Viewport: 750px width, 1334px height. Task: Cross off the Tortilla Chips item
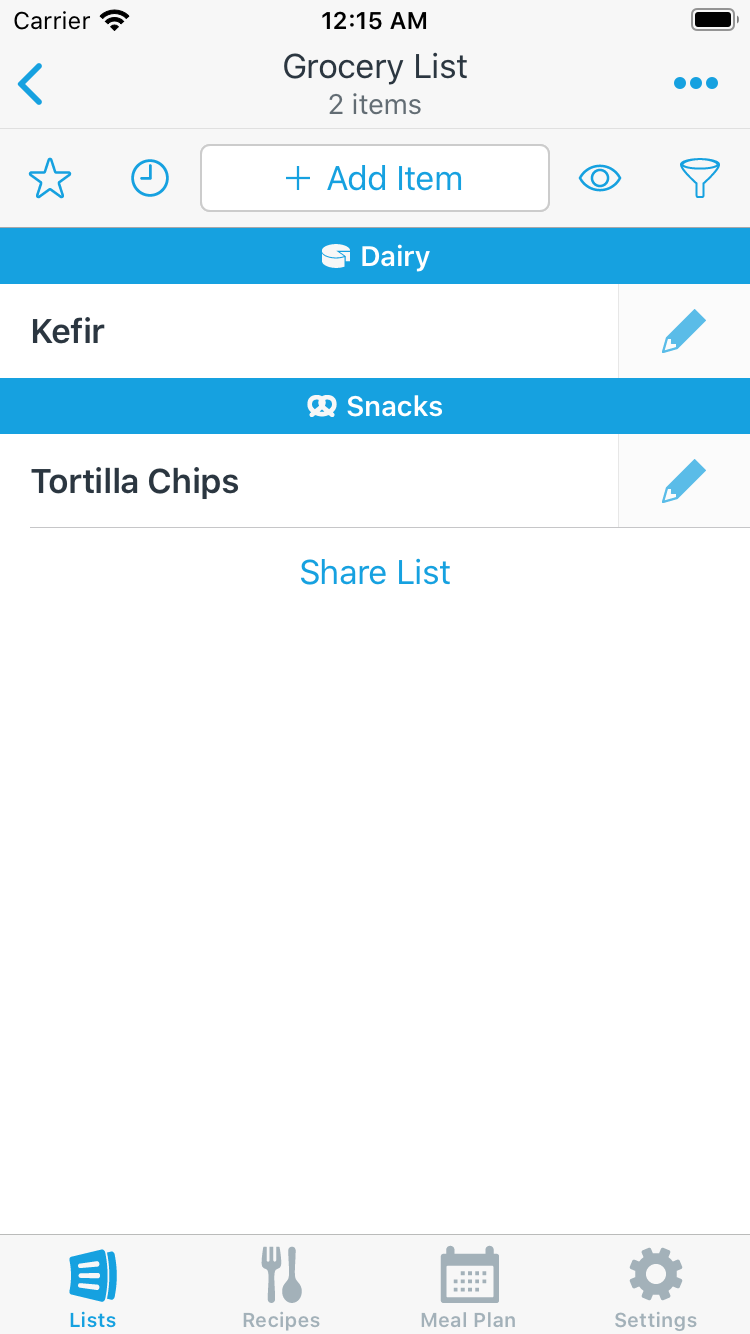[300, 481]
